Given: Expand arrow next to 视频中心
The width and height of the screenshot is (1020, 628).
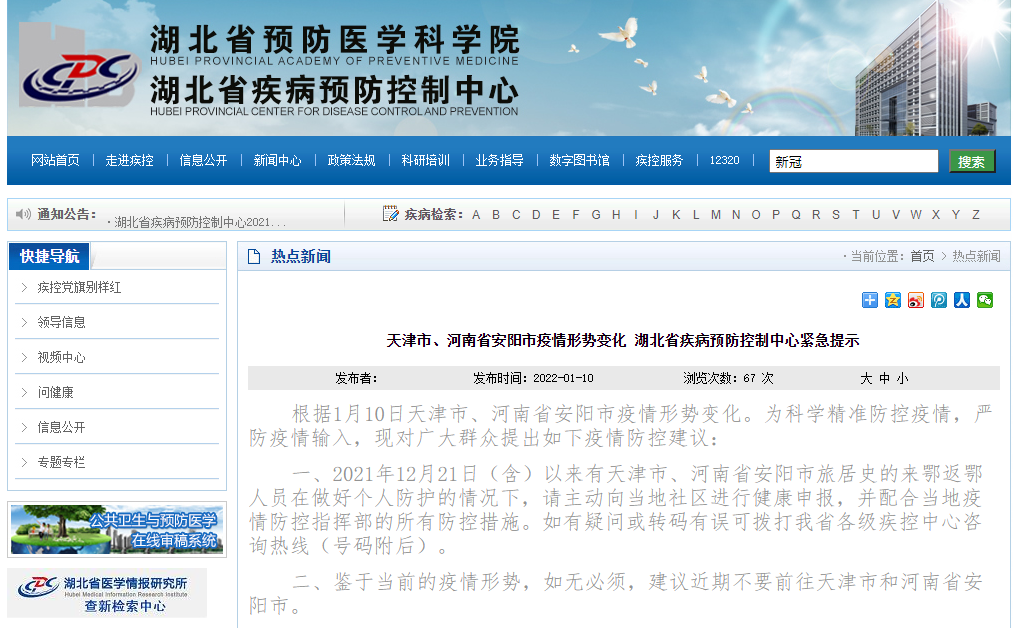Looking at the screenshot, I should [x=24, y=357].
